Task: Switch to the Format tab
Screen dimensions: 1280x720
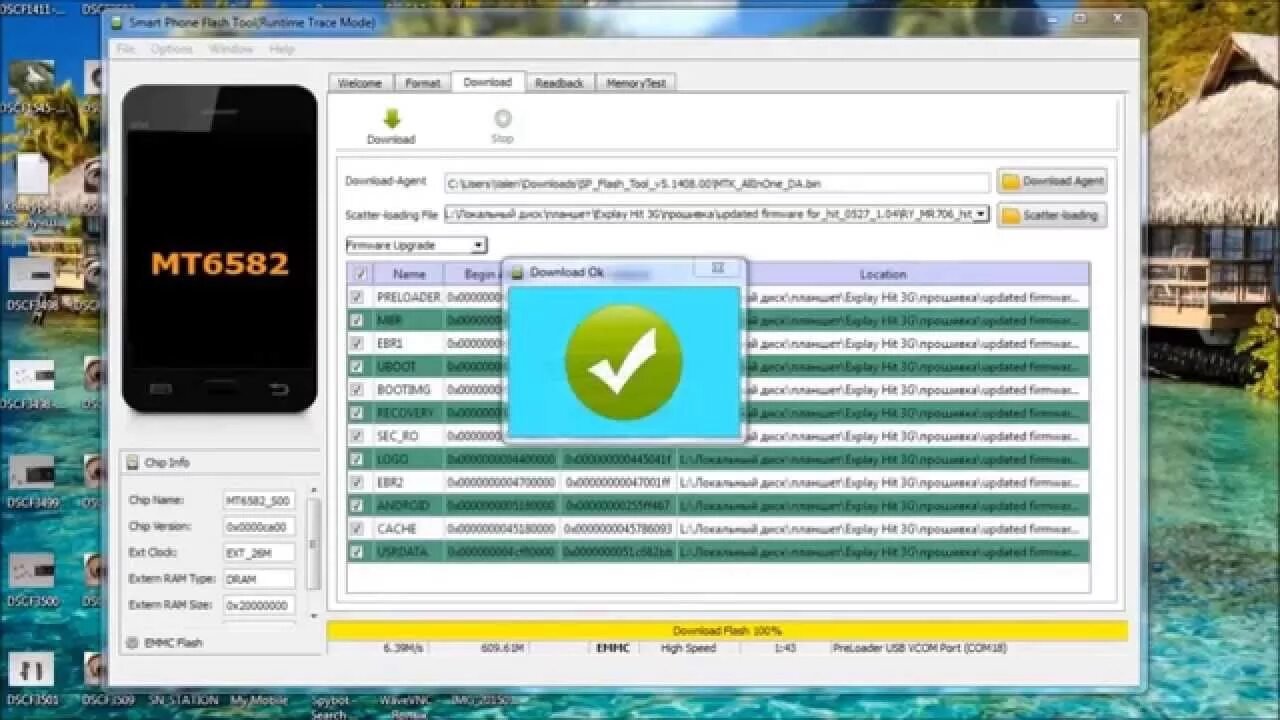Action: (422, 83)
